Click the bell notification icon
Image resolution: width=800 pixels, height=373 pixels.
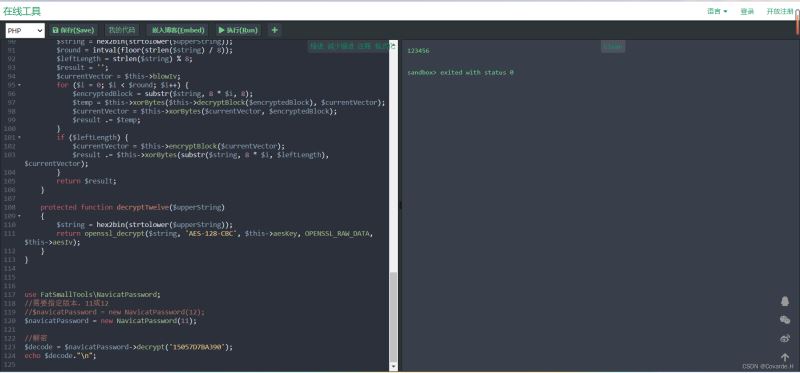[x=785, y=302]
